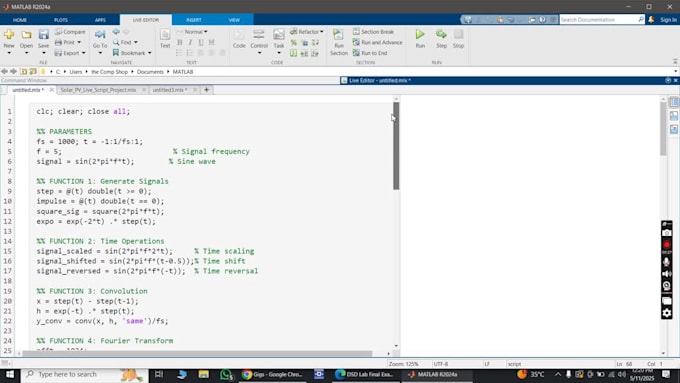Click the Compare files button
The height and width of the screenshot is (383, 680).
click(x=70, y=32)
